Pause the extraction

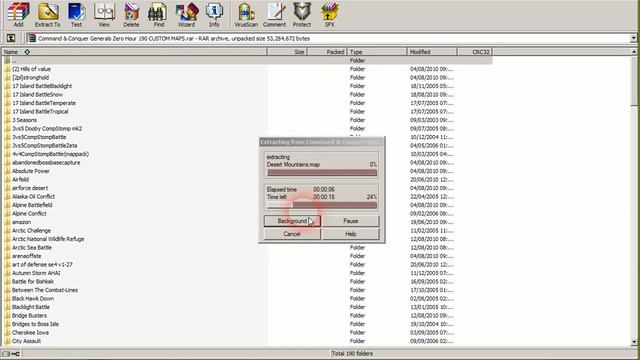click(351, 221)
